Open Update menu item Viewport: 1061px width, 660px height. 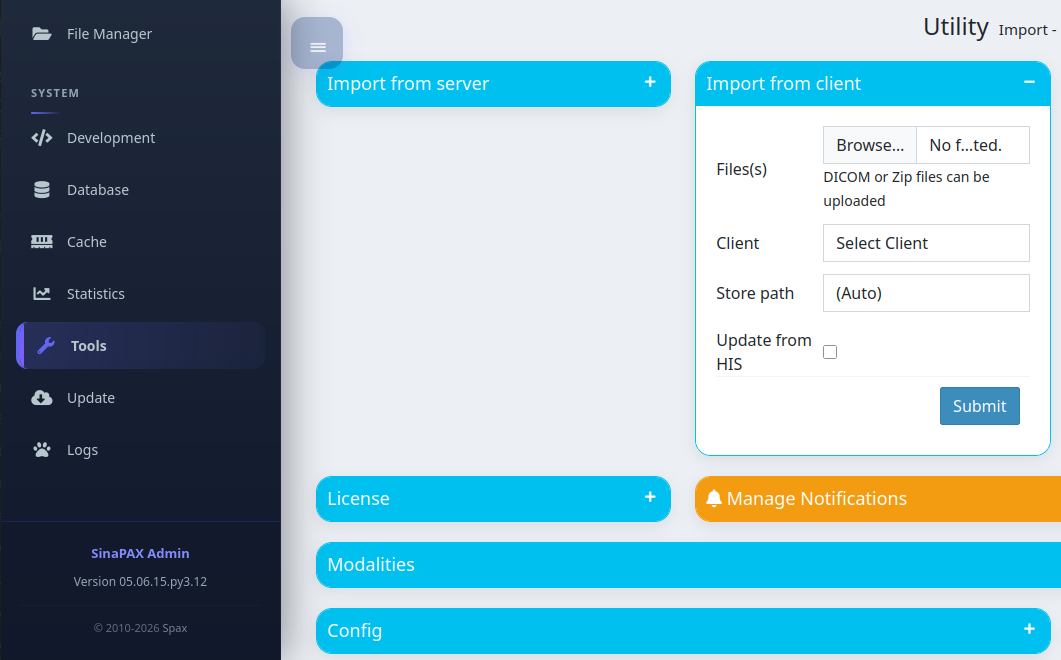pos(141,398)
